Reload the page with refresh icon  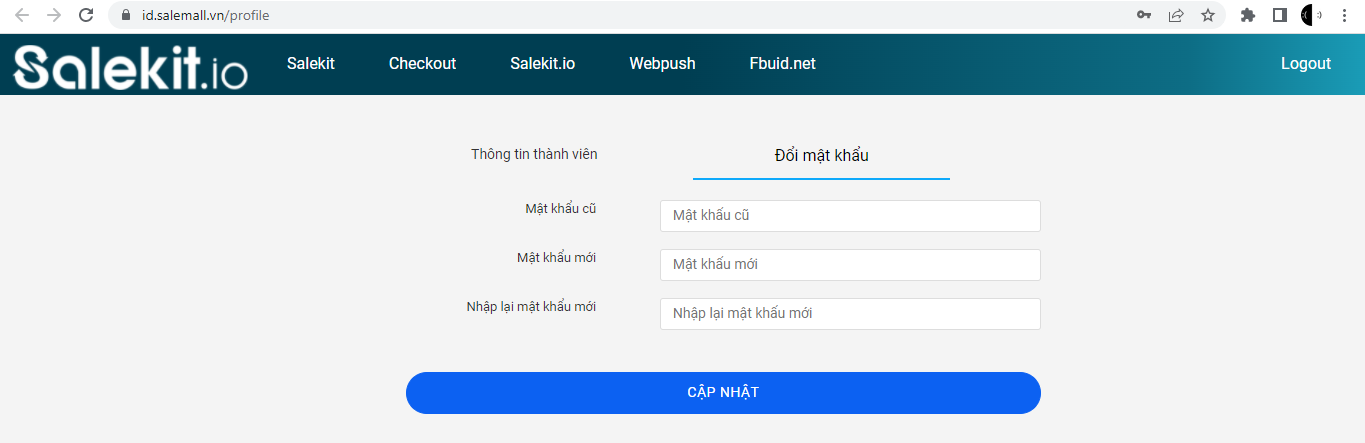(x=86, y=15)
